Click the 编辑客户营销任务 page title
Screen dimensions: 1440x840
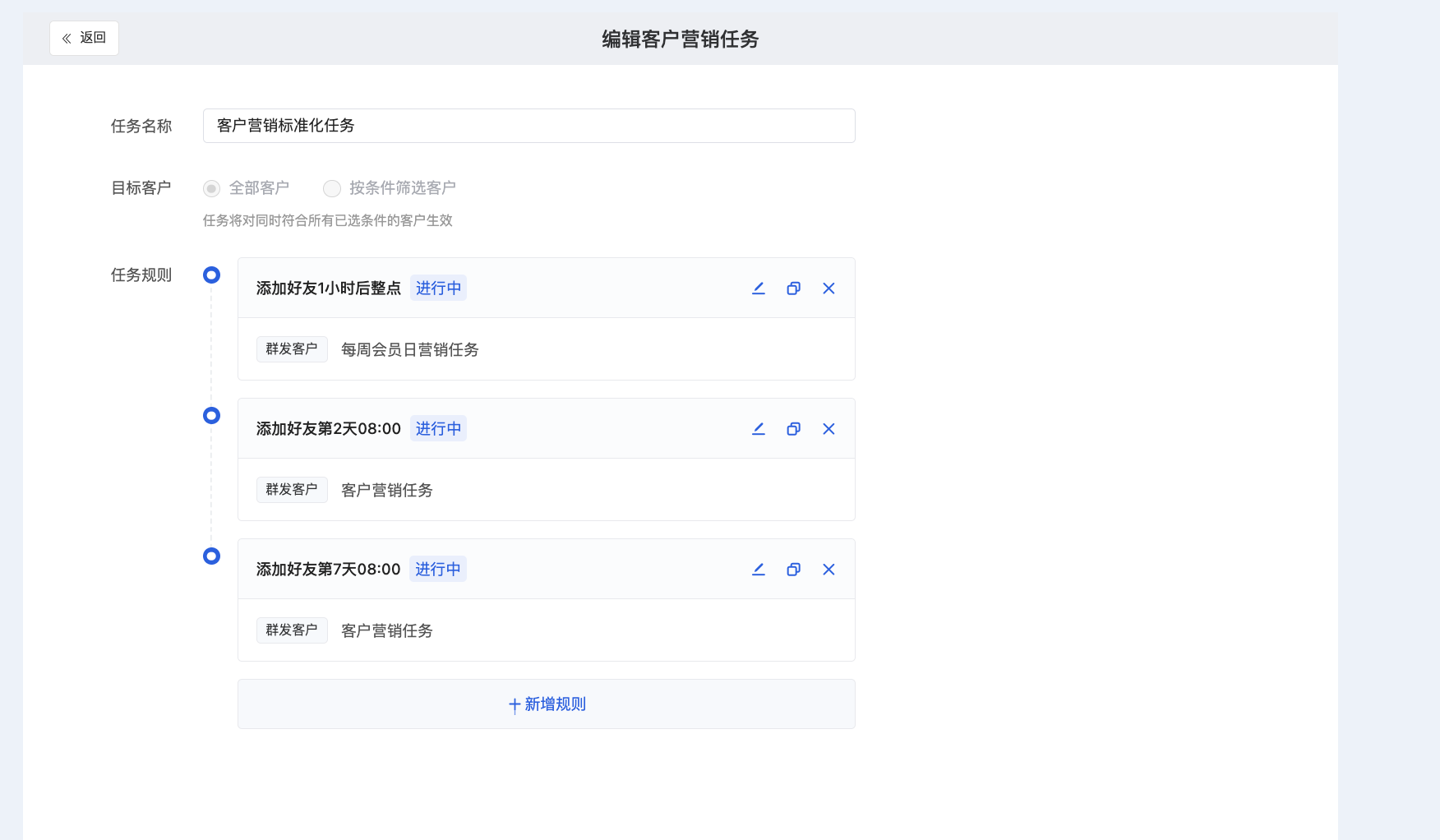[680, 39]
